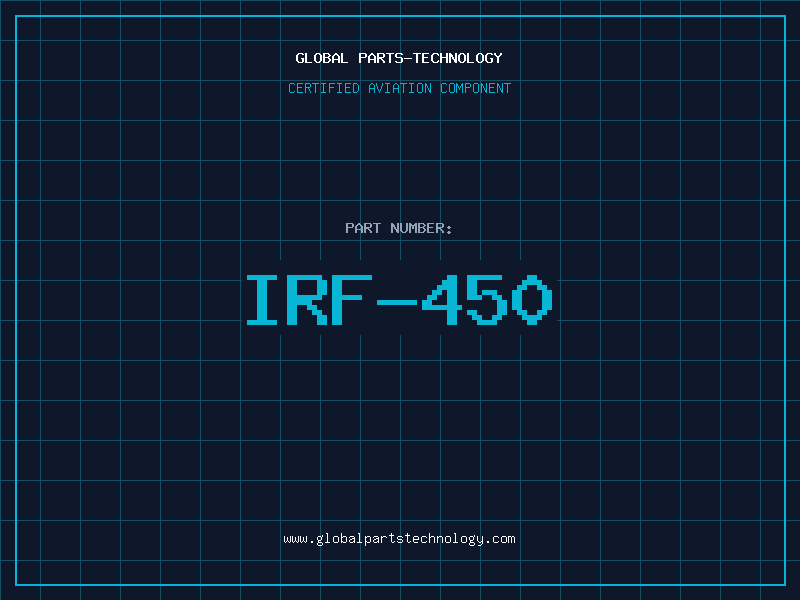Click the PART NUMBER: label
Screen dimensions: 800x600
tap(398, 228)
